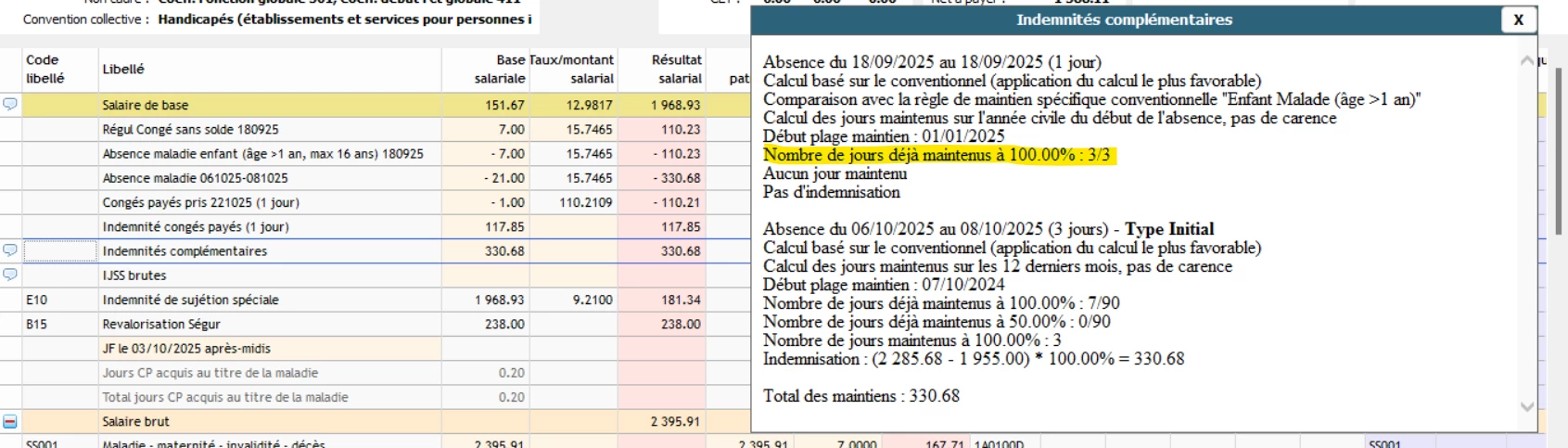Click rate value 12.9817

590,105
